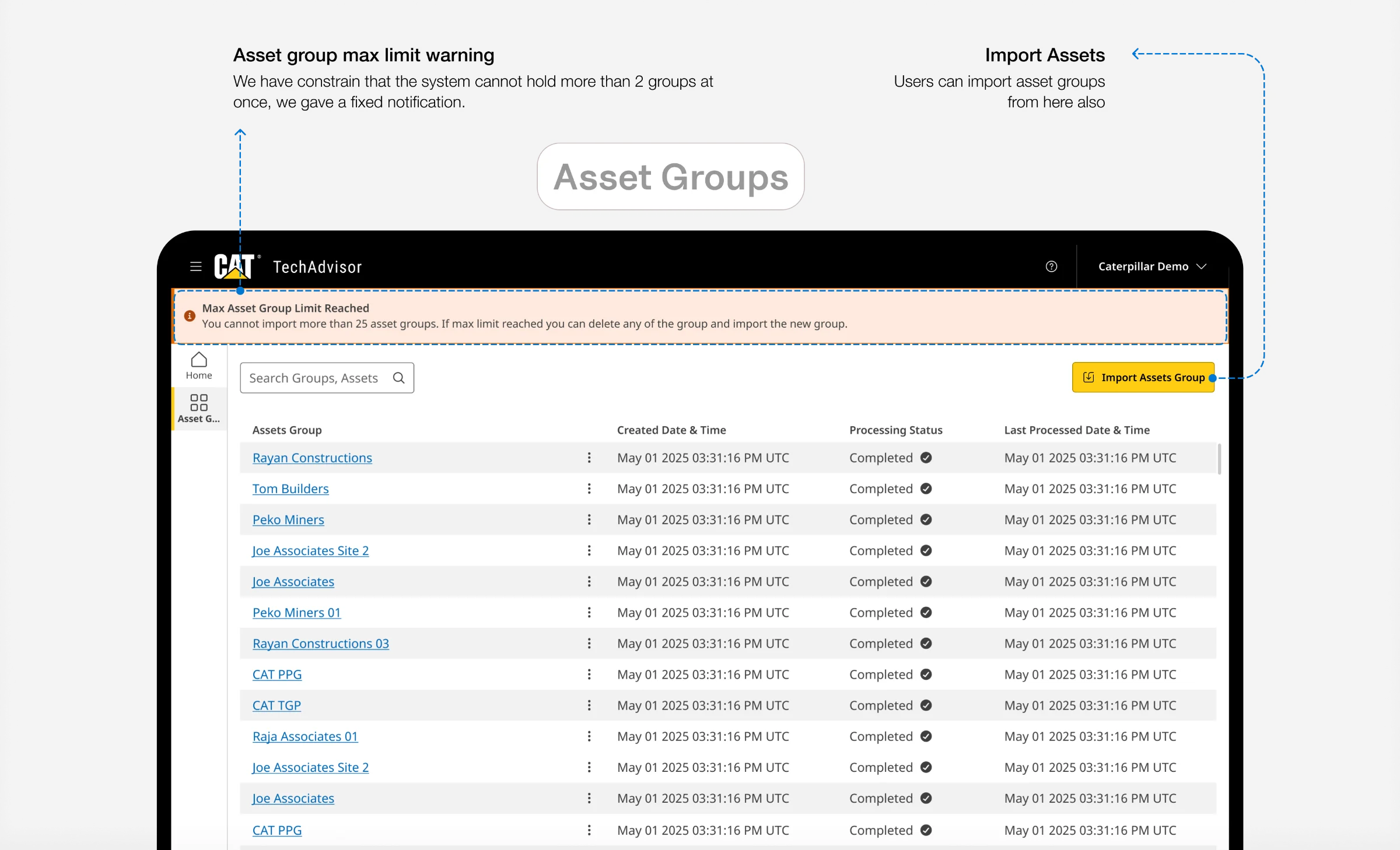
Task: Open three-dot menu for Peko Miners 01
Action: pyautogui.click(x=589, y=612)
